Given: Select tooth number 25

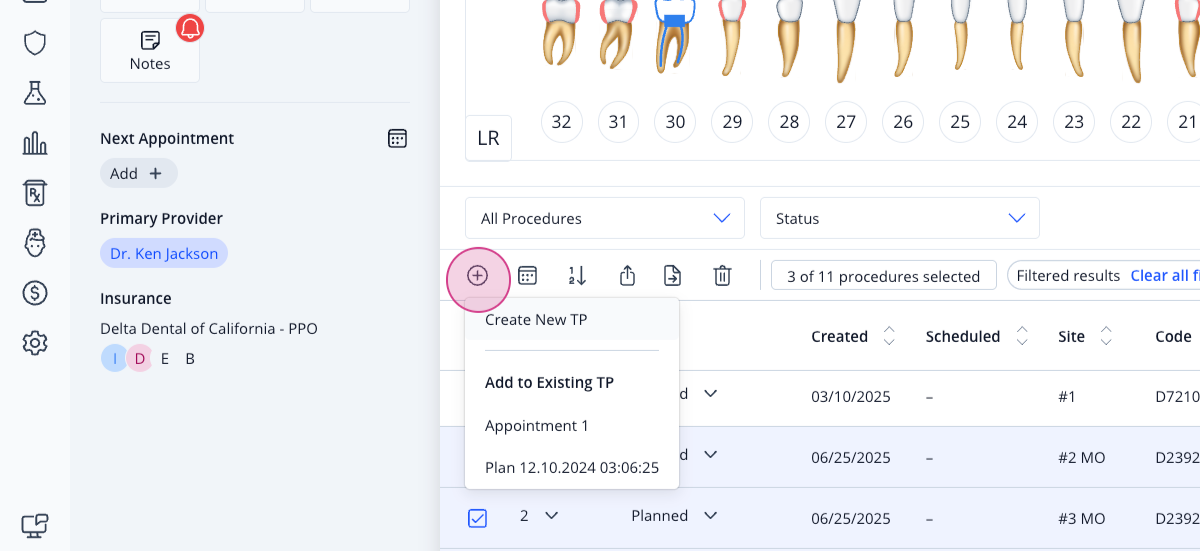Looking at the screenshot, I should coord(960,122).
